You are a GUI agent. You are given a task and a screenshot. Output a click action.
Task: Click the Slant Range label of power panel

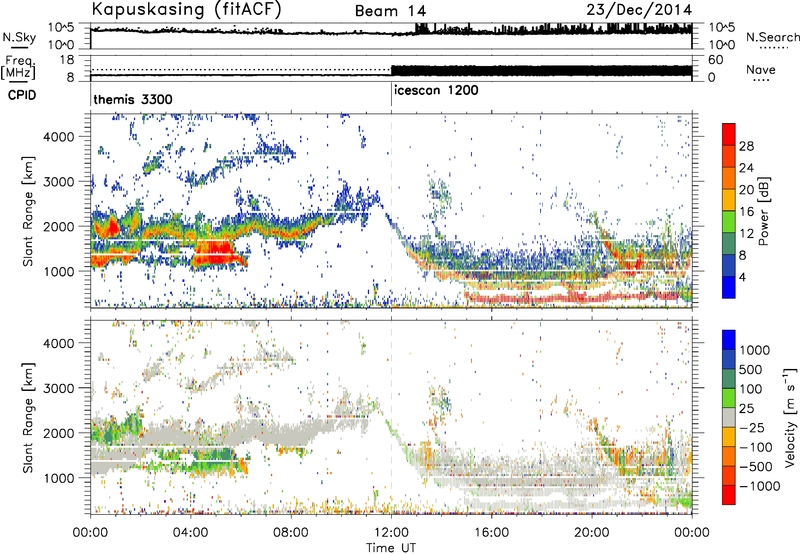[x=28, y=211]
